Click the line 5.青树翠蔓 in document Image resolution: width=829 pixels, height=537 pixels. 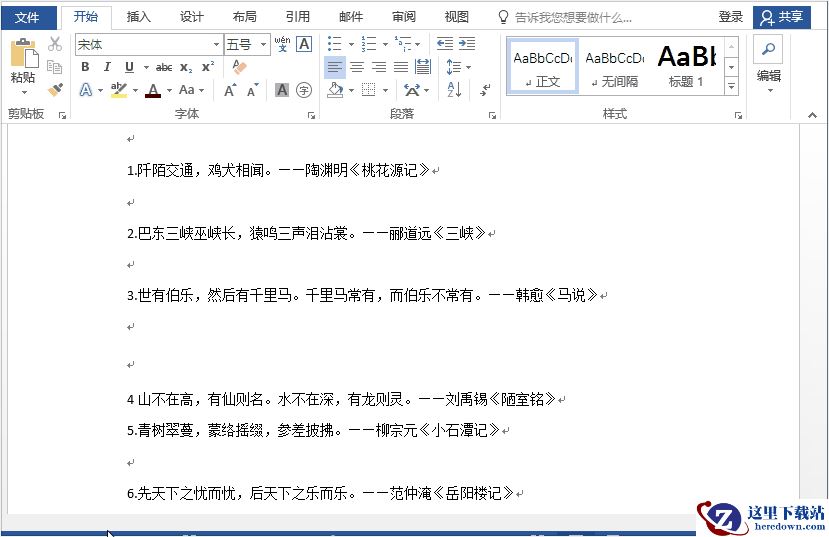pyautogui.click(x=313, y=430)
